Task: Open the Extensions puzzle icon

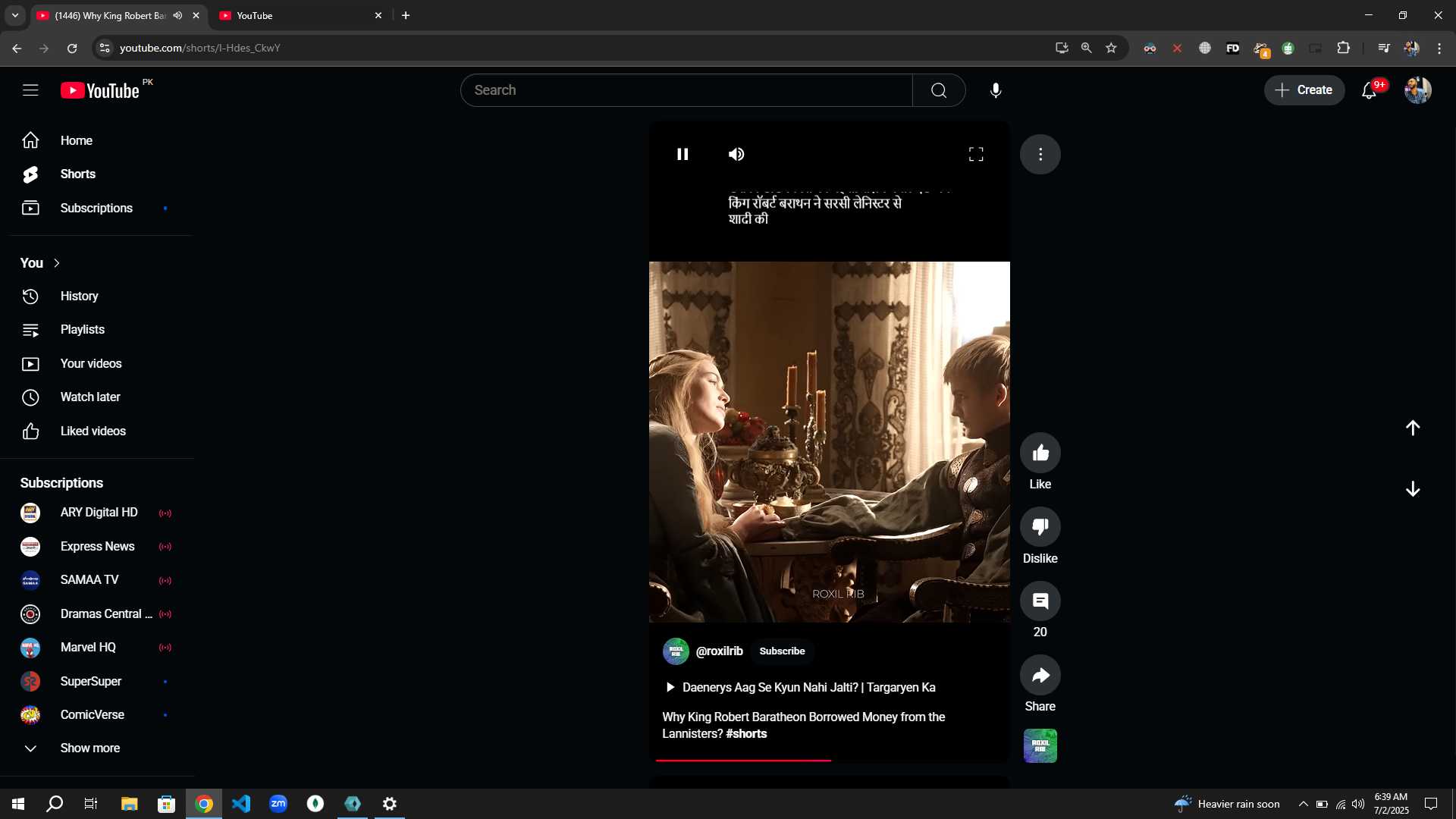Action: click(x=1343, y=48)
